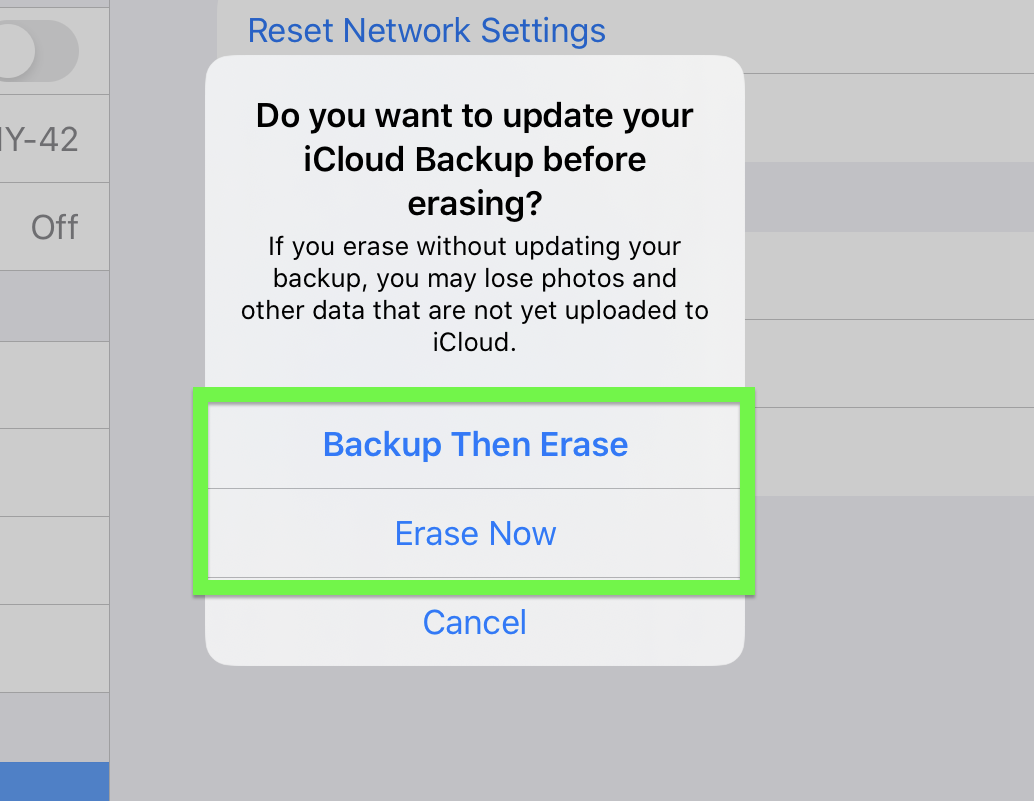Viewport: 1034px width, 801px height.
Task: Dismiss the dialog with "Cancel"
Action: tap(474, 622)
